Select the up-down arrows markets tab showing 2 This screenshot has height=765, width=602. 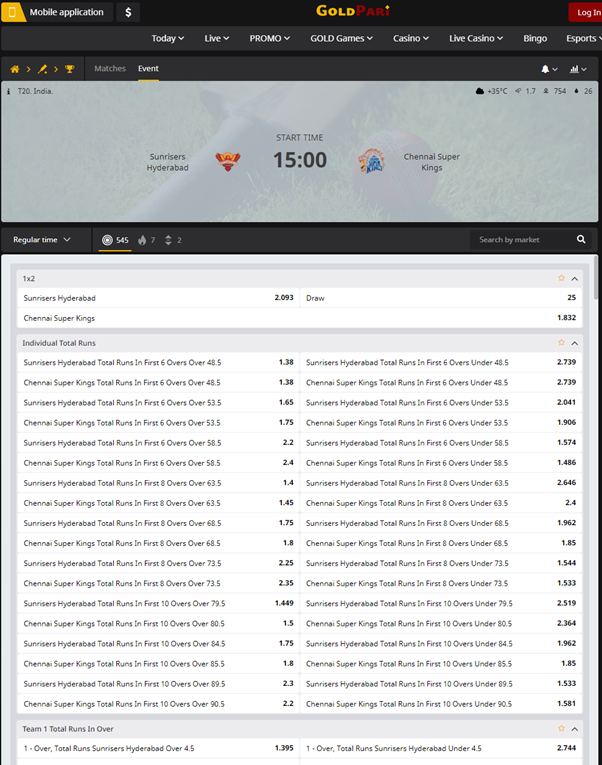173,240
